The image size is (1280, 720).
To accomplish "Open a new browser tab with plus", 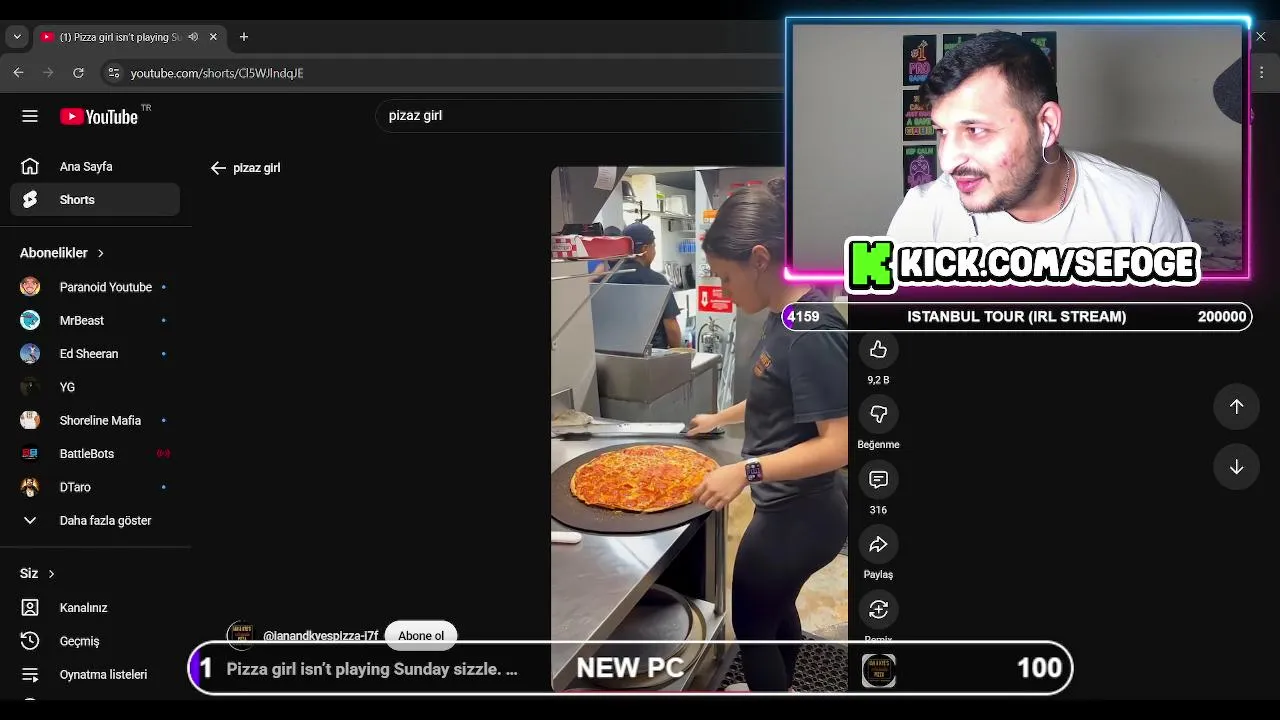I will pos(243,37).
